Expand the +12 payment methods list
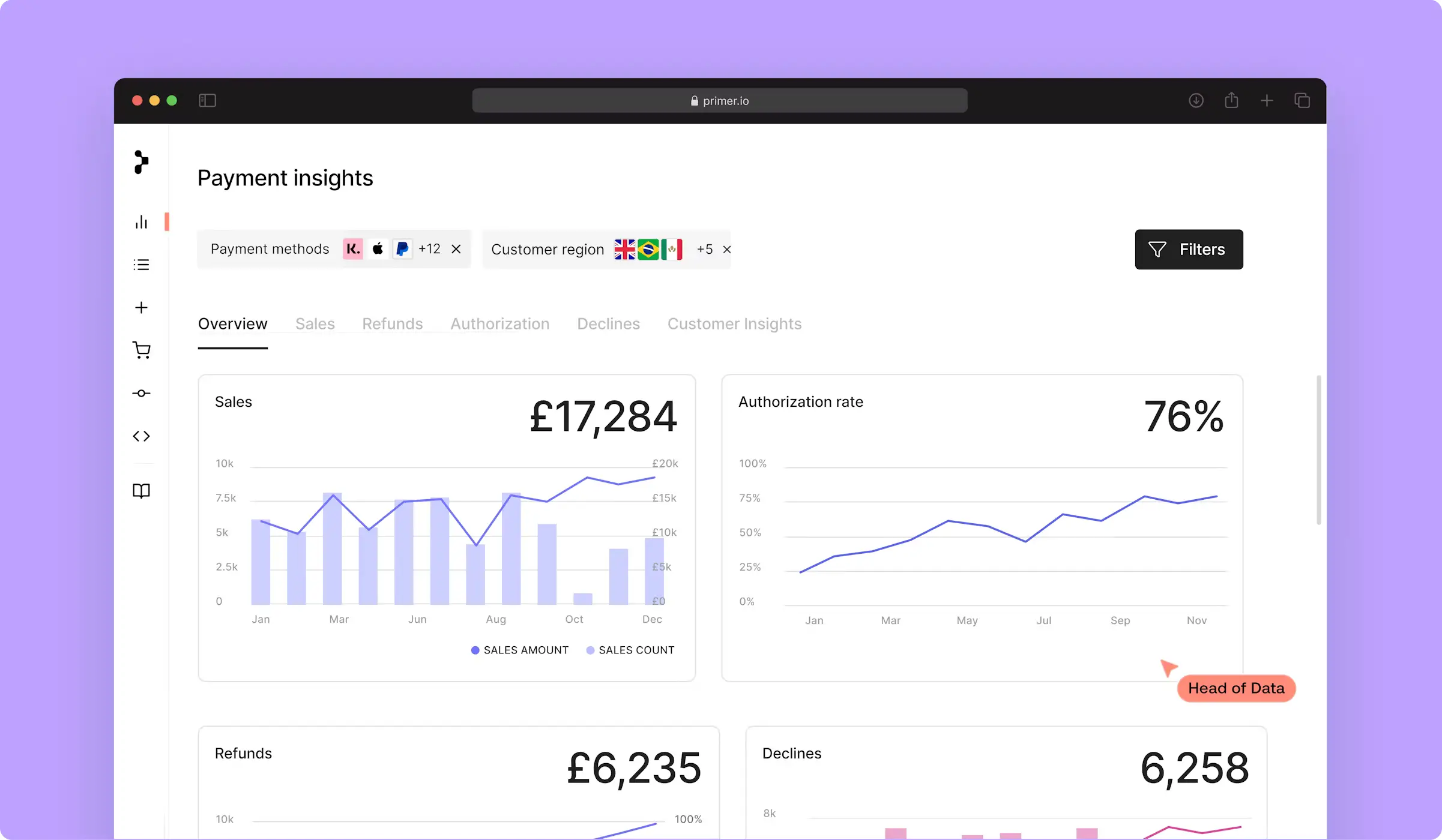The width and height of the screenshot is (1442, 840). (x=429, y=249)
